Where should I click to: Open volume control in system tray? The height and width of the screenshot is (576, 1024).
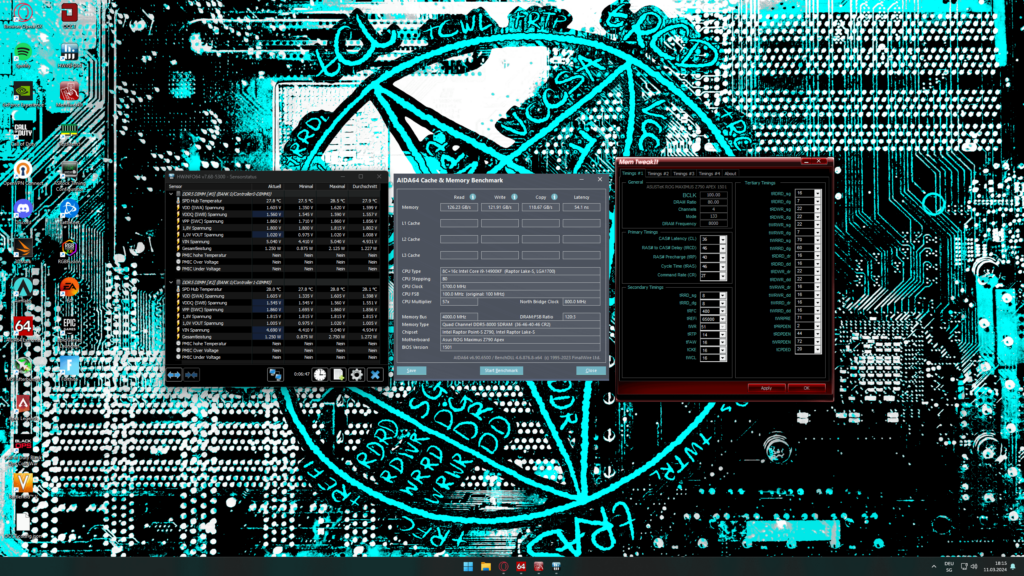974,566
